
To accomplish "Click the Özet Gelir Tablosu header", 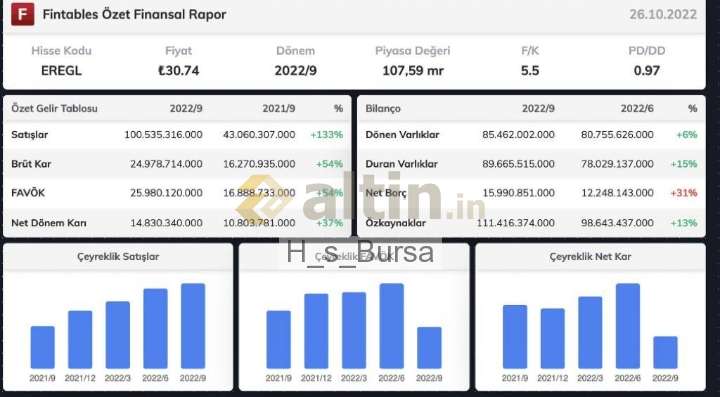I will tap(54, 109).
